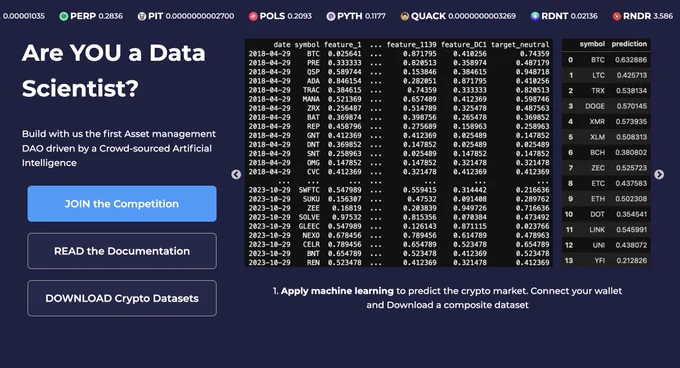The height and width of the screenshot is (368, 680).
Task: Click the MANA row in dataset table
Action: tap(399, 99)
